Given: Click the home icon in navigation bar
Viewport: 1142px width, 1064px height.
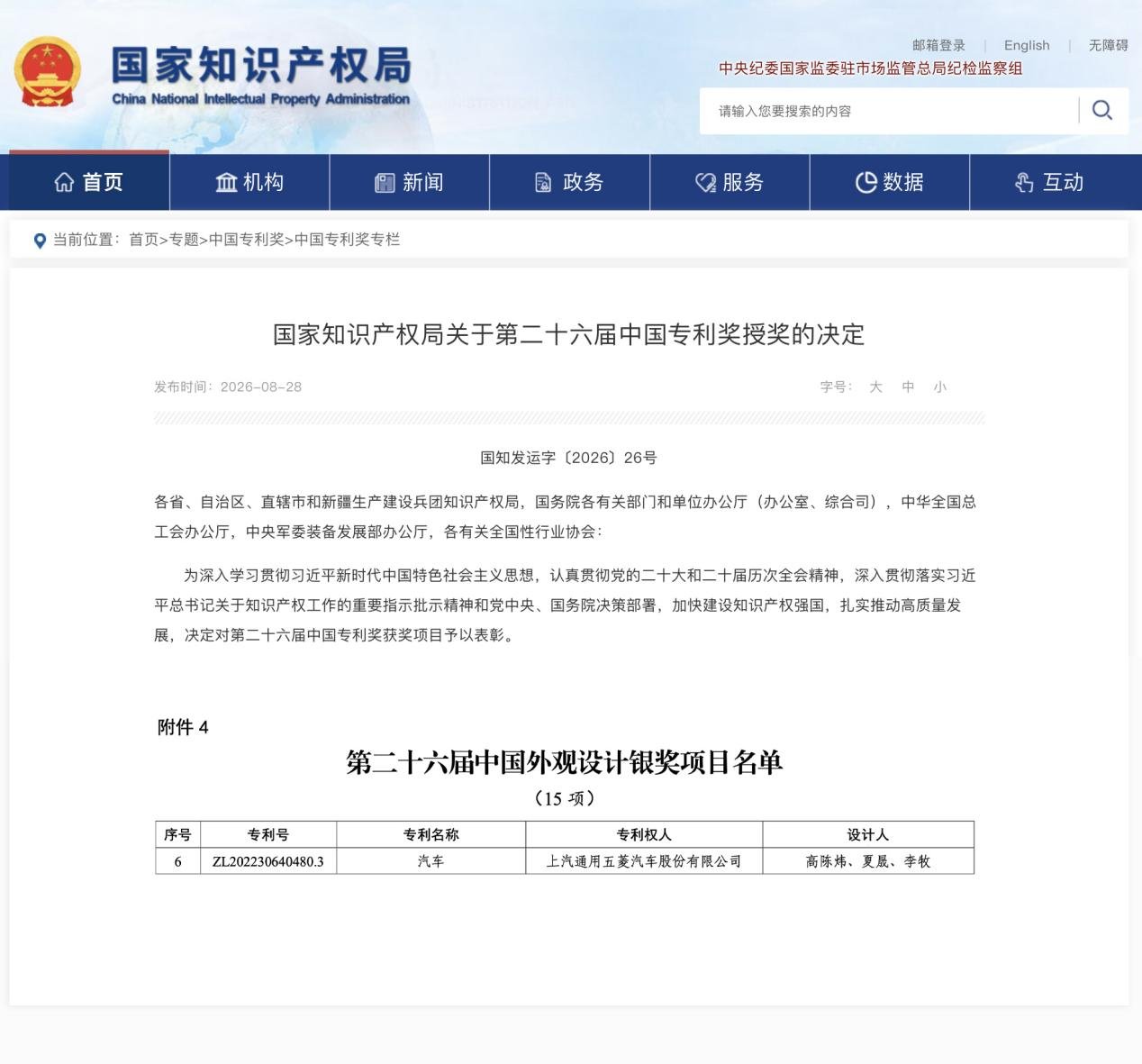Looking at the screenshot, I should tap(64, 182).
